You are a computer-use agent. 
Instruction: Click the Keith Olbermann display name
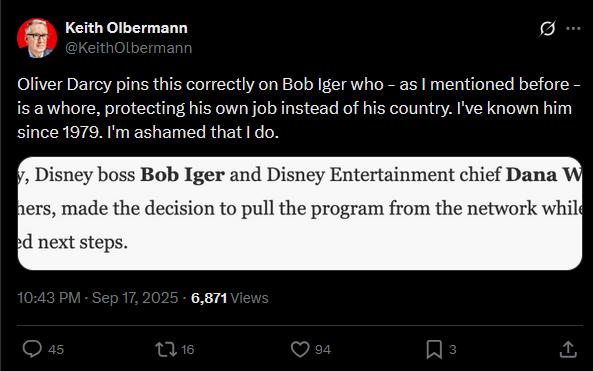coord(126,28)
